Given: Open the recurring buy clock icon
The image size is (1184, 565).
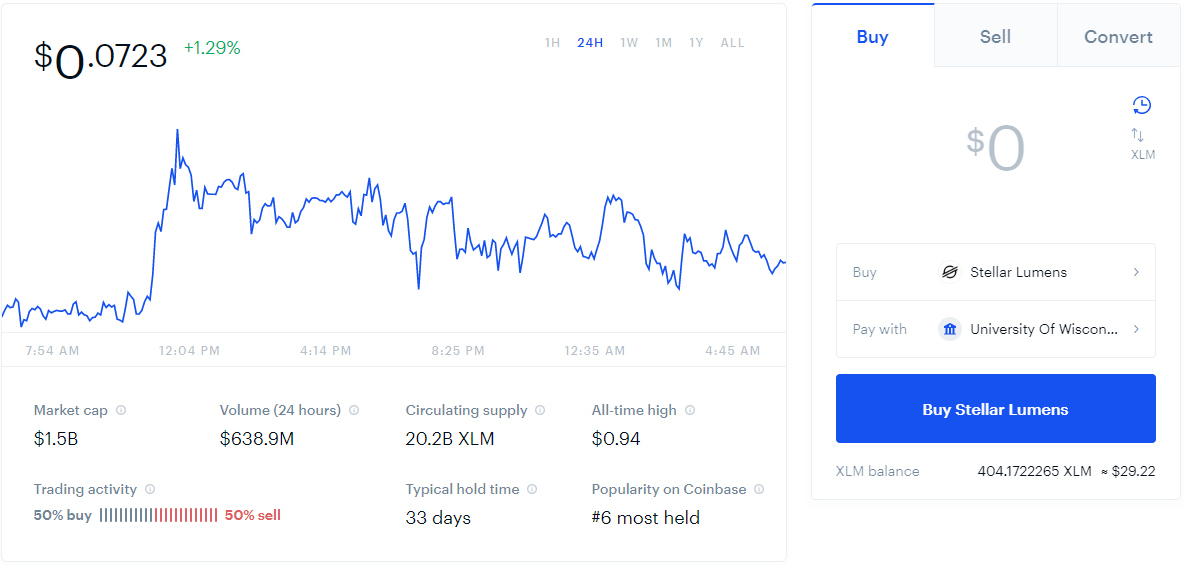Looking at the screenshot, I should [x=1142, y=105].
